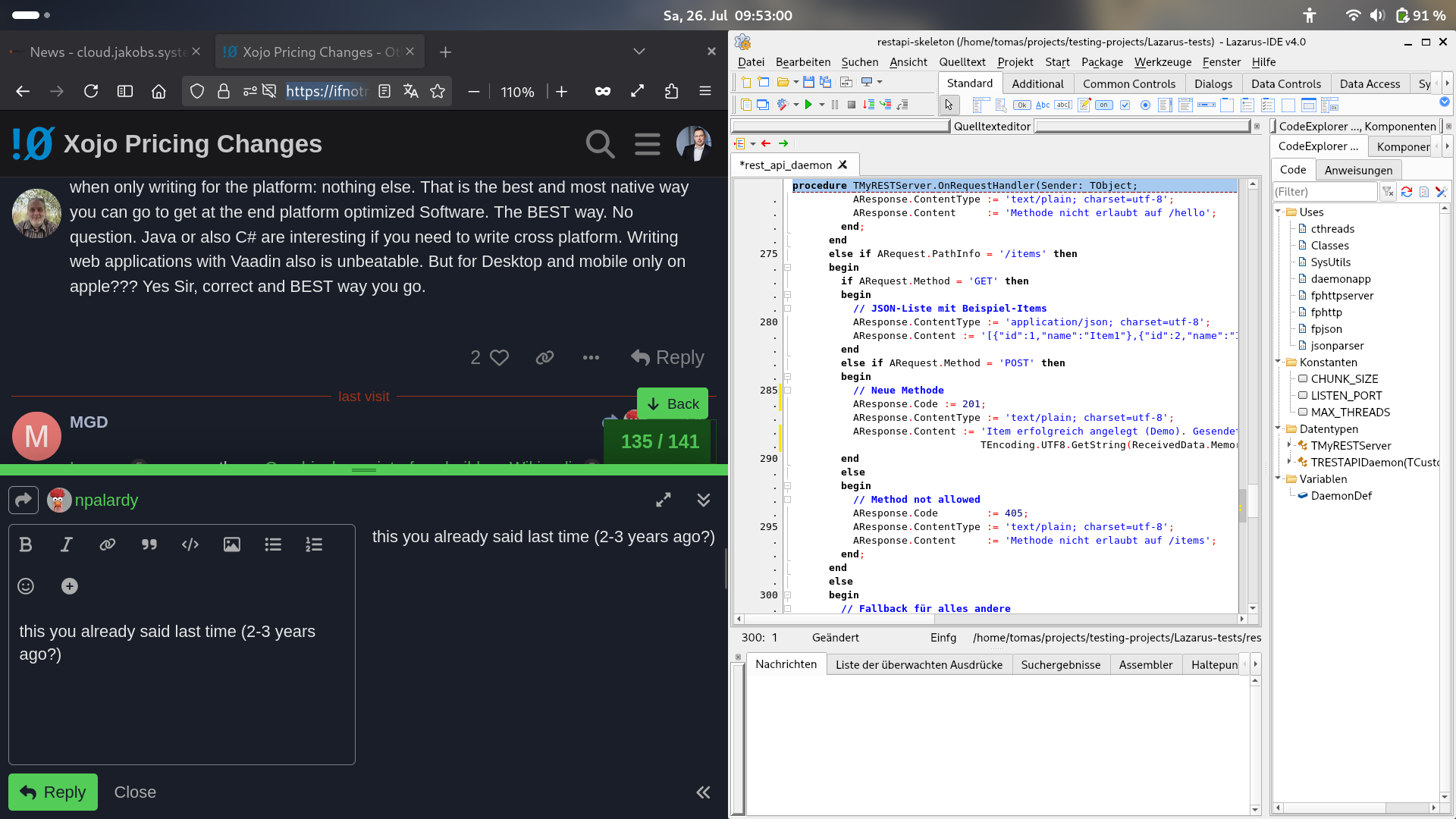
Task: Click the Save file floppy icon
Action: (x=808, y=82)
